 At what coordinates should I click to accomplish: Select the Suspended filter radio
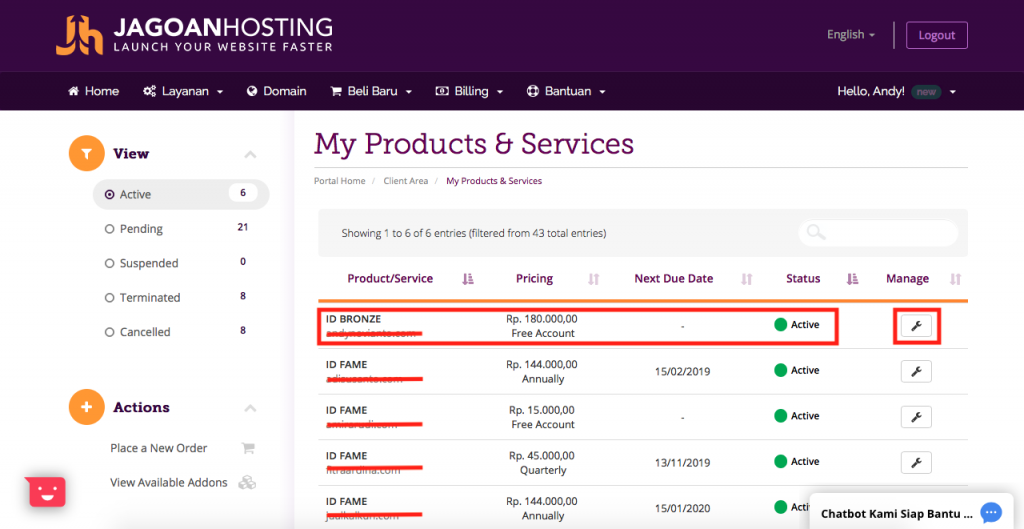tap(110, 263)
